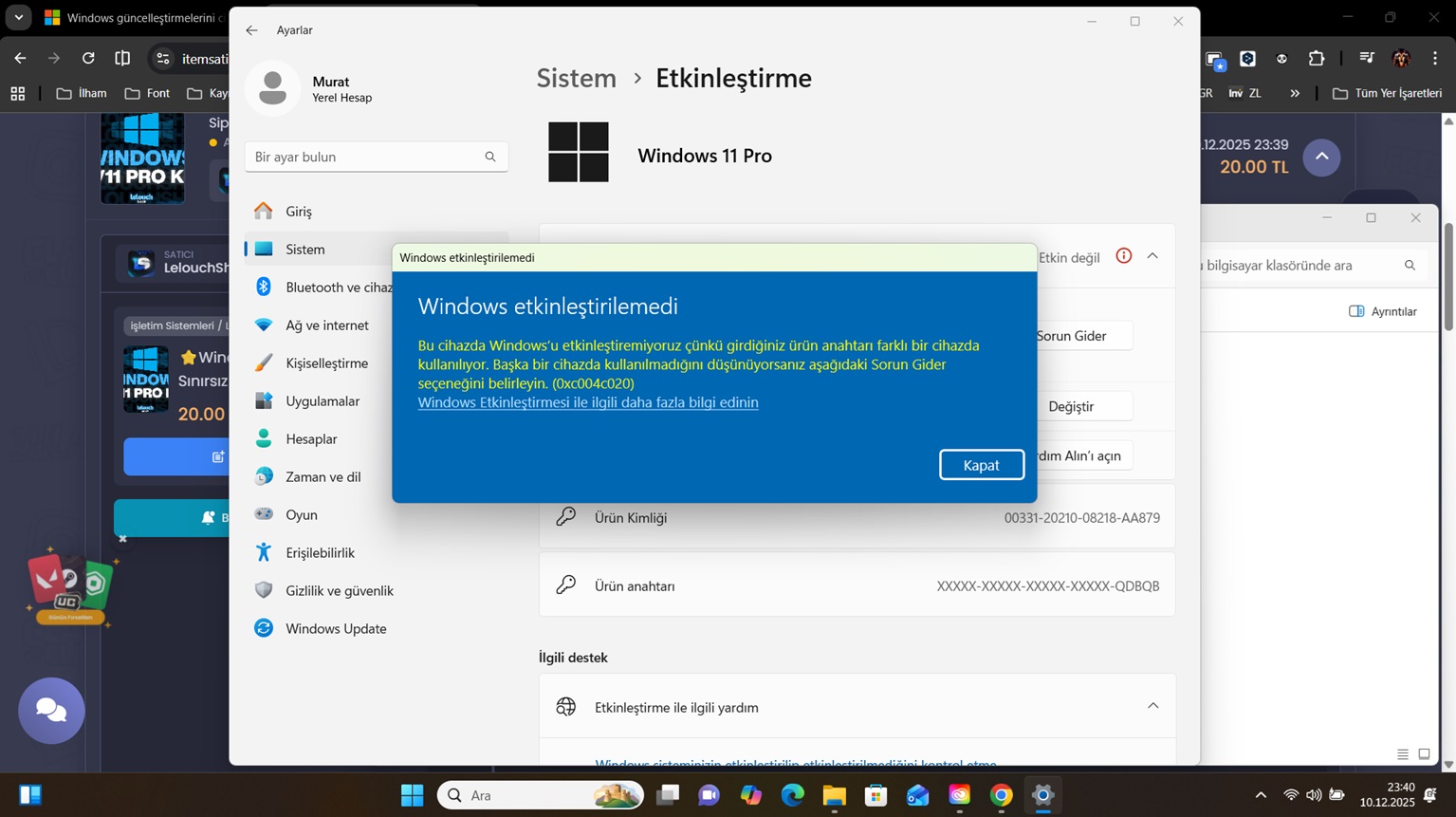Click the red info icon beside Etkin değil
Screen dimensions: 1456x817
click(1124, 256)
